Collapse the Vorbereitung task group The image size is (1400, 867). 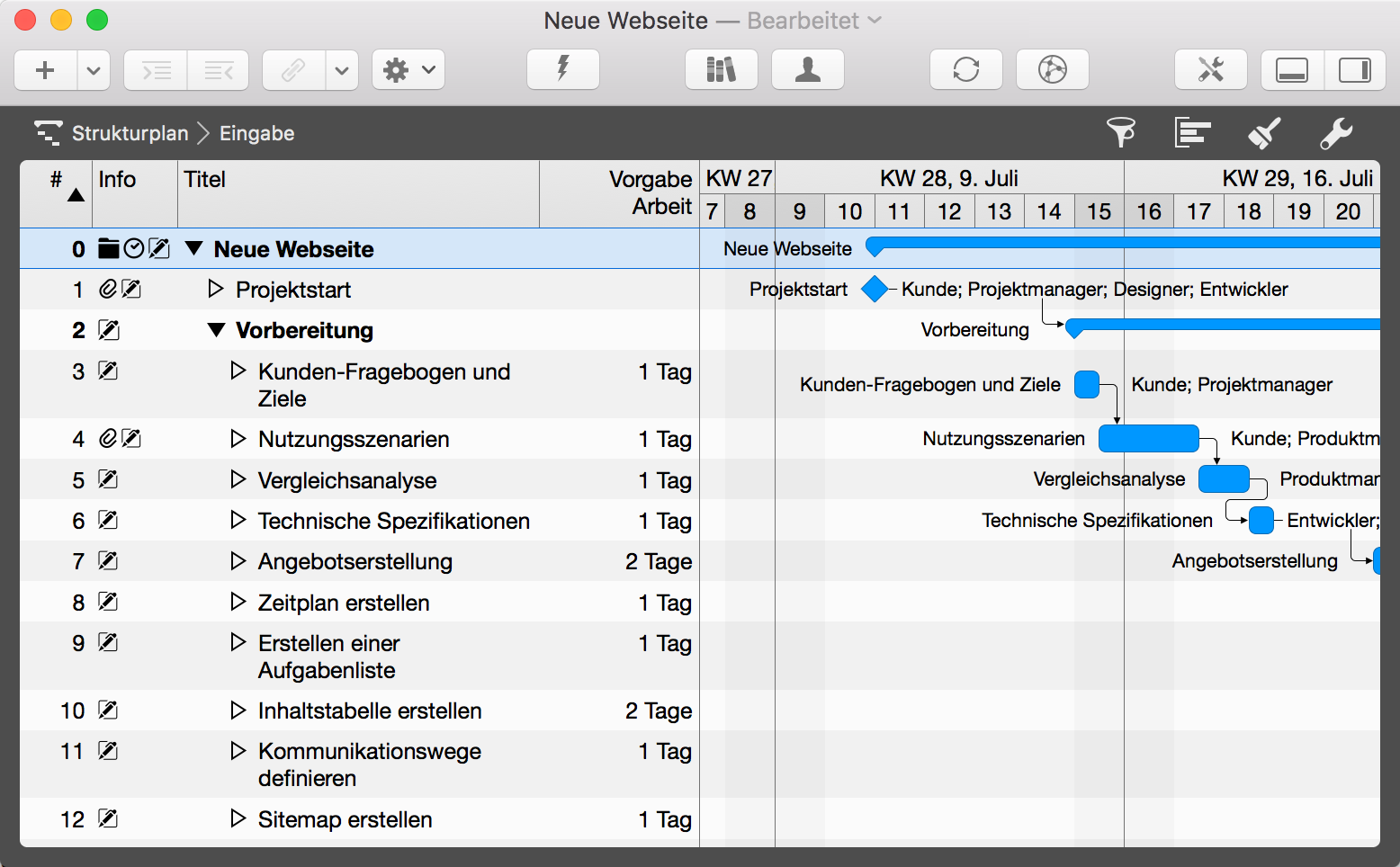click(216, 330)
